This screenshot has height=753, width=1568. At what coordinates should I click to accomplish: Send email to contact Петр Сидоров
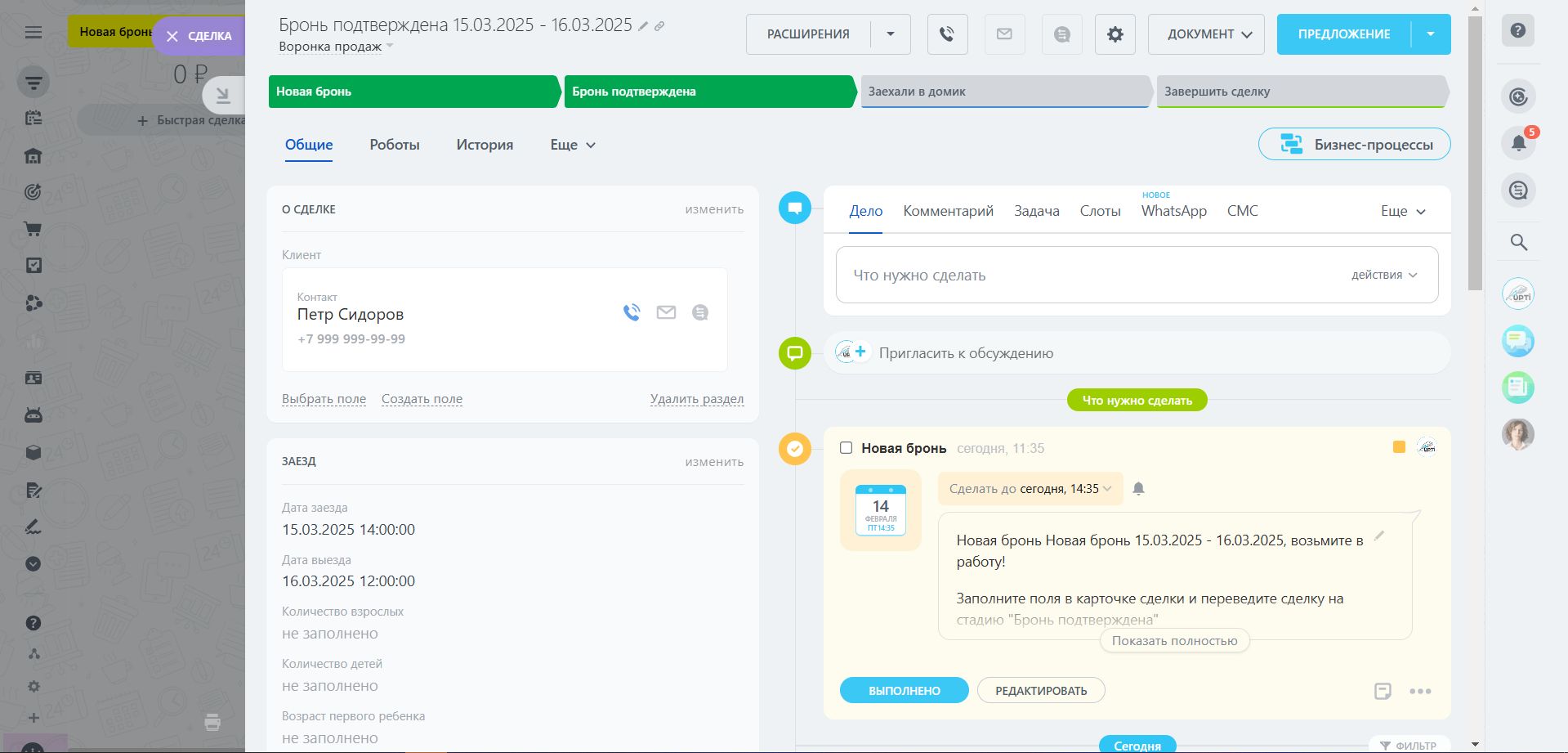[x=666, y=312]
